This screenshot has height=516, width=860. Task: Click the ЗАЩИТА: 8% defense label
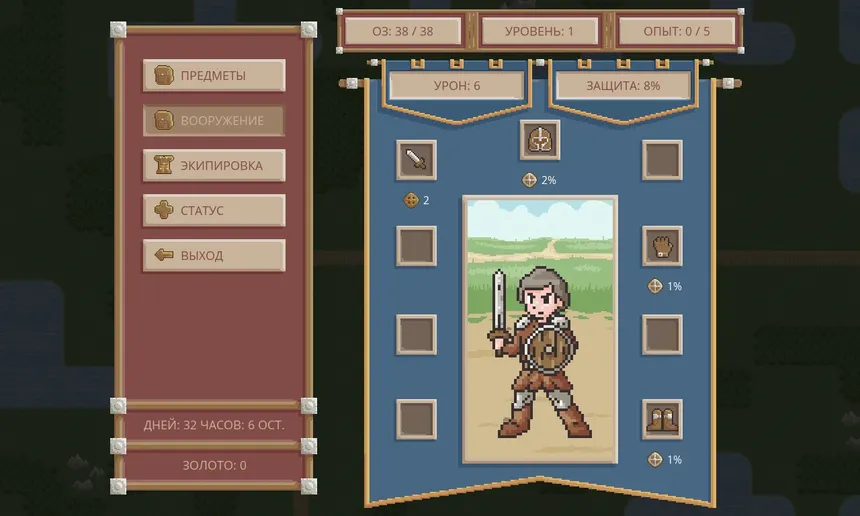click(x=623, y=86)
